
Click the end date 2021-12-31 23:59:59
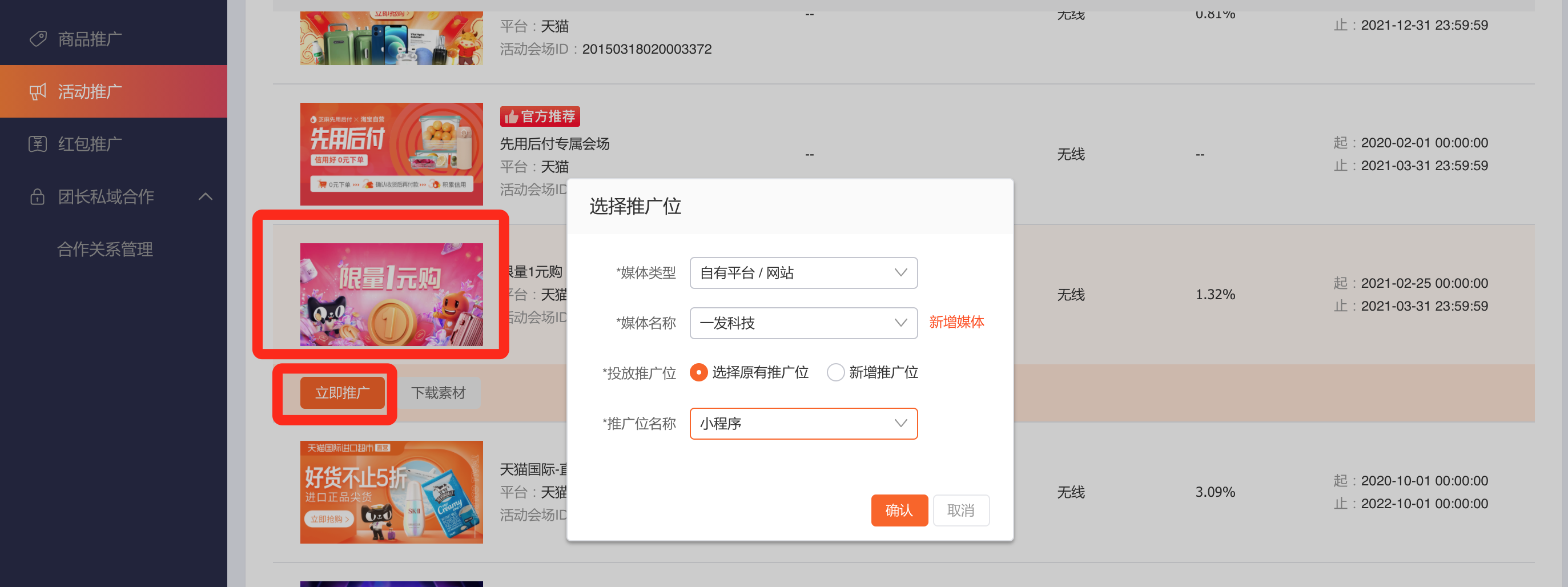tap(1424, 25)
